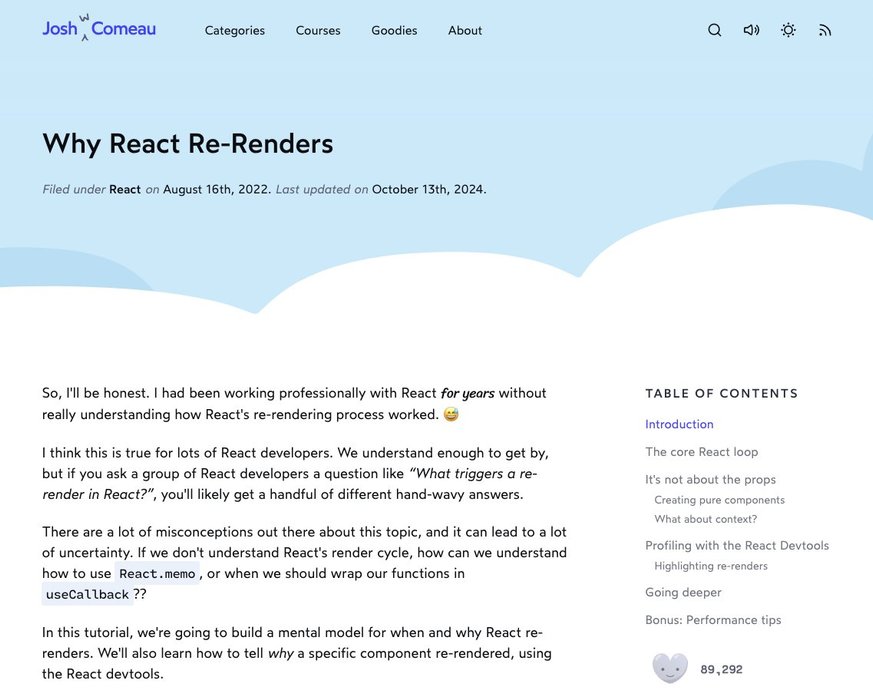Jump to Going deeper section
Image resolution: width=873 pixels, height=700 pixels.
(683, 593)
